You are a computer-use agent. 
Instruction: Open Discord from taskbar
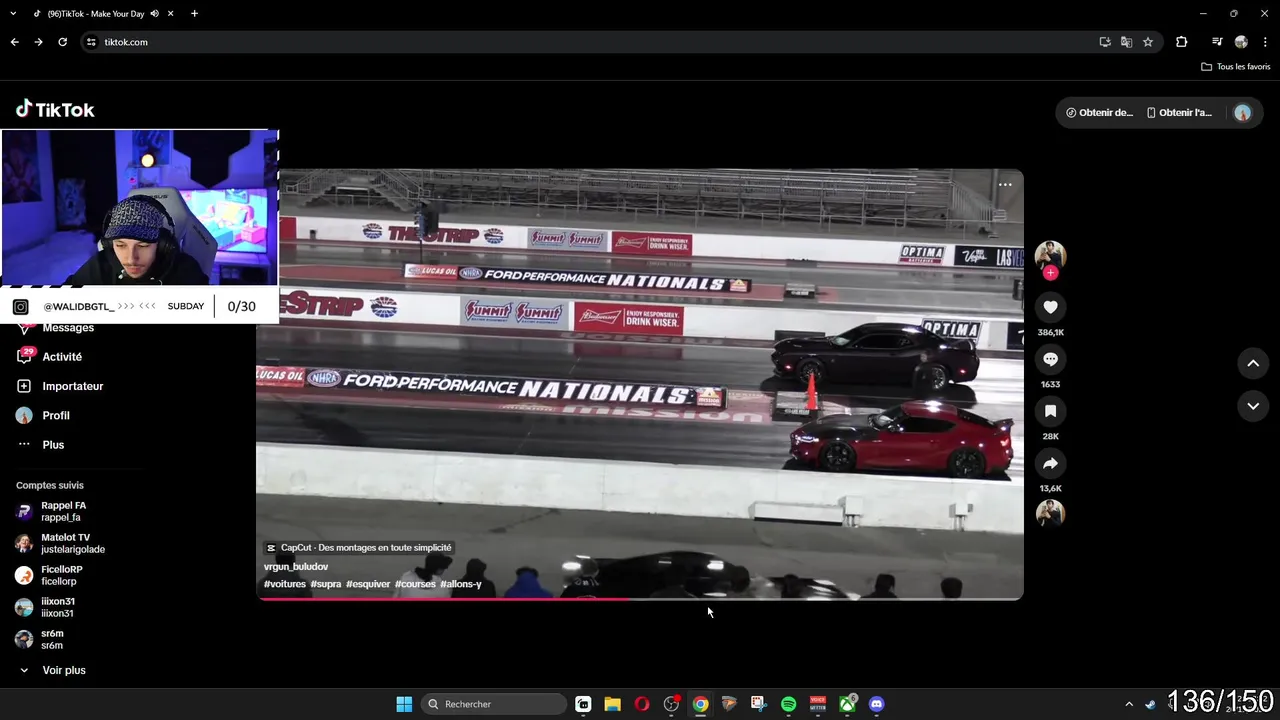tap(876, 704)
